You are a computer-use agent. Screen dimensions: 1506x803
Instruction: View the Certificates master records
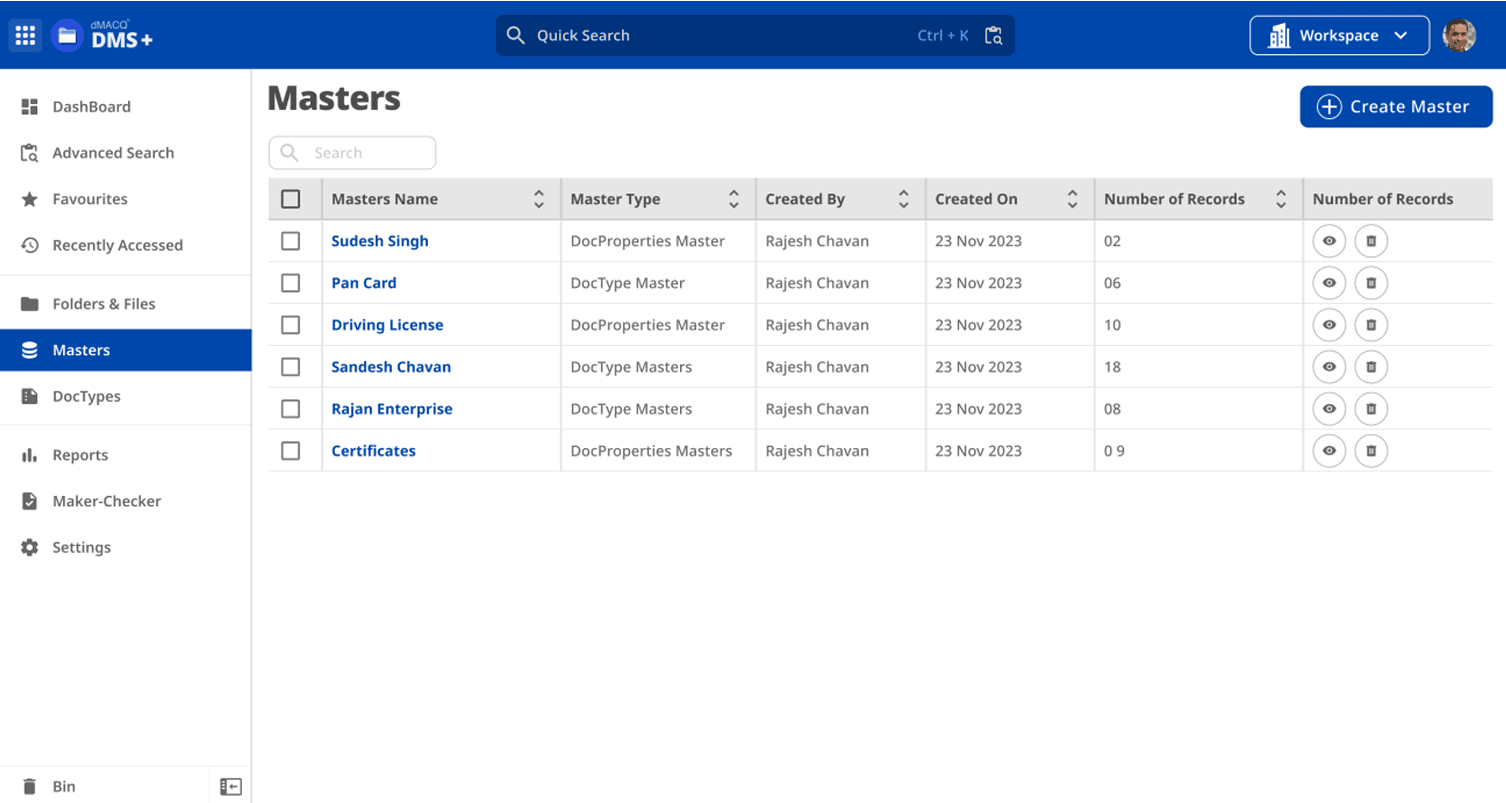tap(1329, 451)
